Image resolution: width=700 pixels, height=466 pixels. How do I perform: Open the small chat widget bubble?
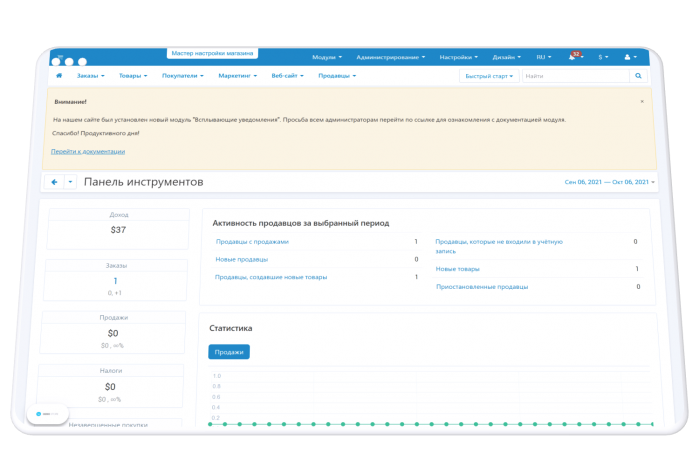pos(47,414)
